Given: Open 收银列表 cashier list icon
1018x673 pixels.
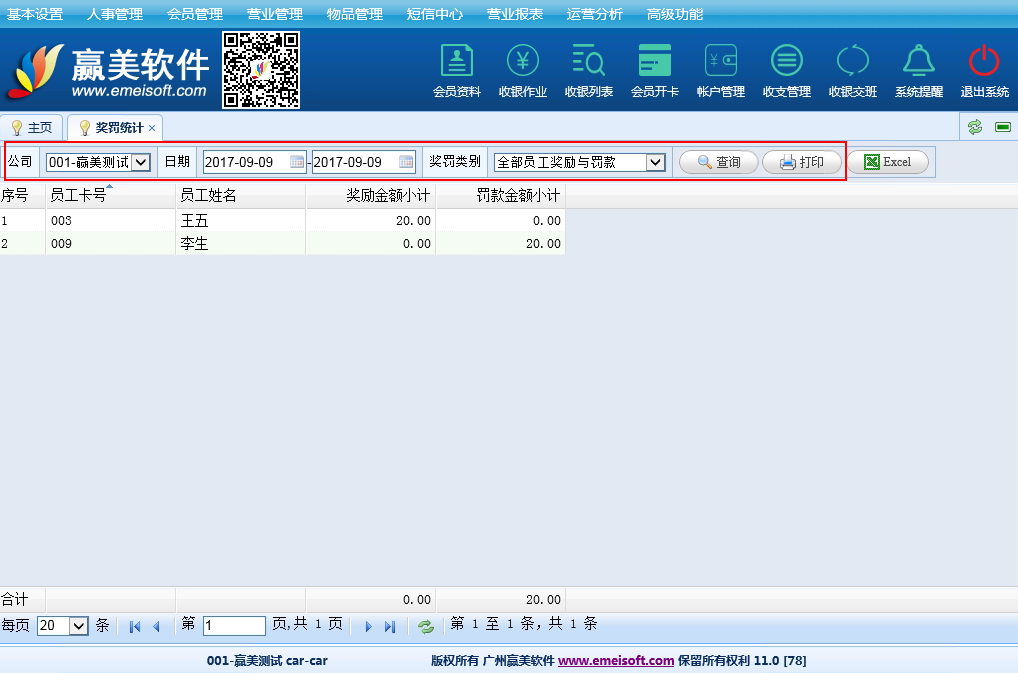Looking at the screenshot, I should [589, 62].
